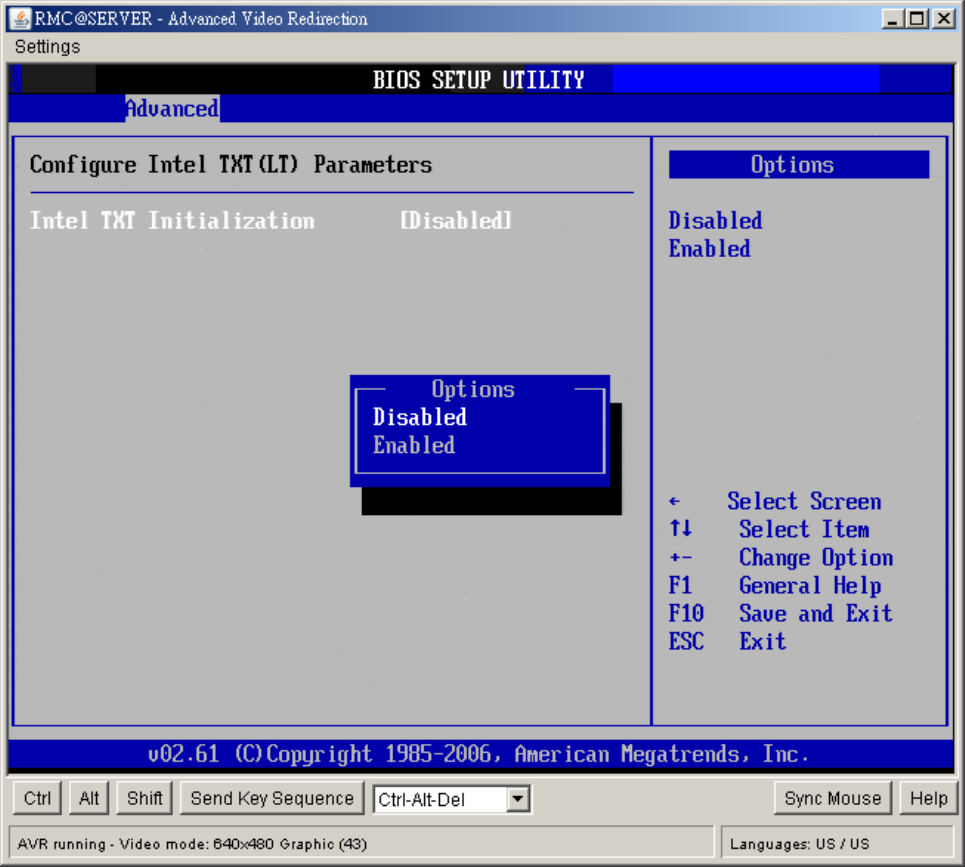
Task: Click the [Disabled] value field
Action: [x=456, y=220]
